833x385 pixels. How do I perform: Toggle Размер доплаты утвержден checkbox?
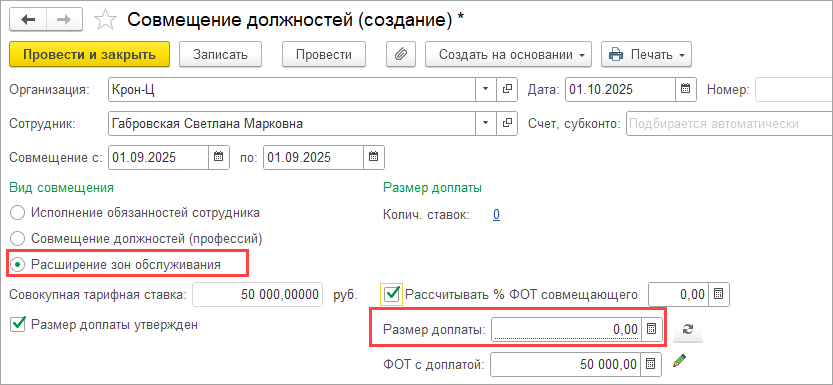(18, 324)
